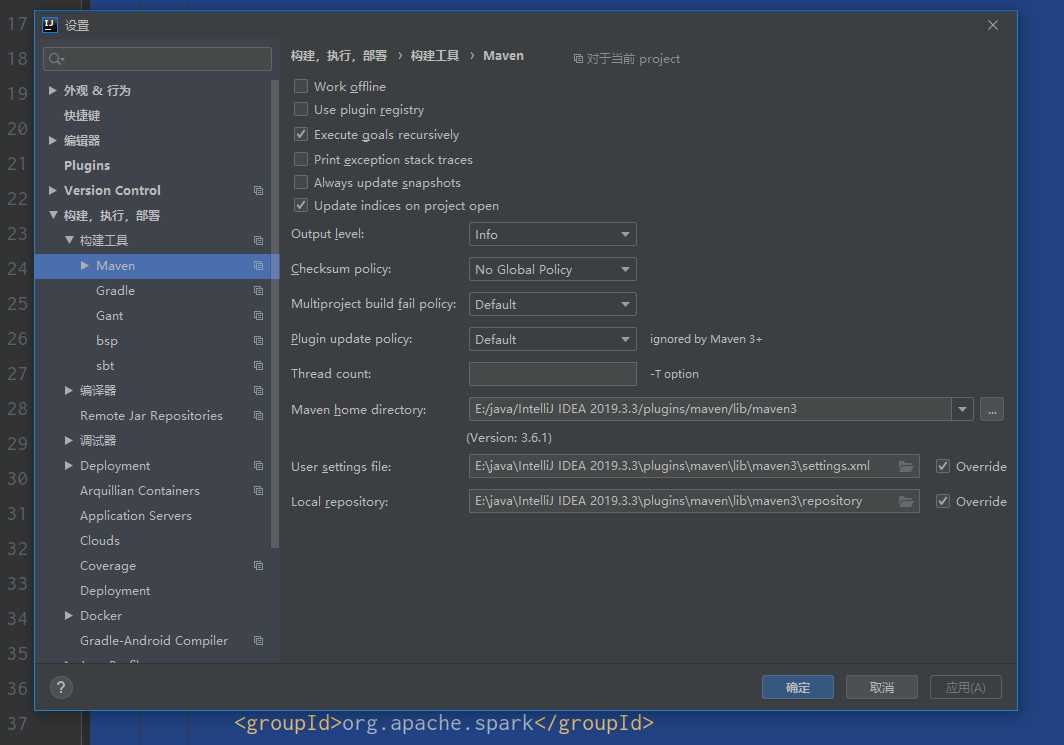Click the settings search field
This screenshot has height=745, width=1064.
click(x=157, y=59)
